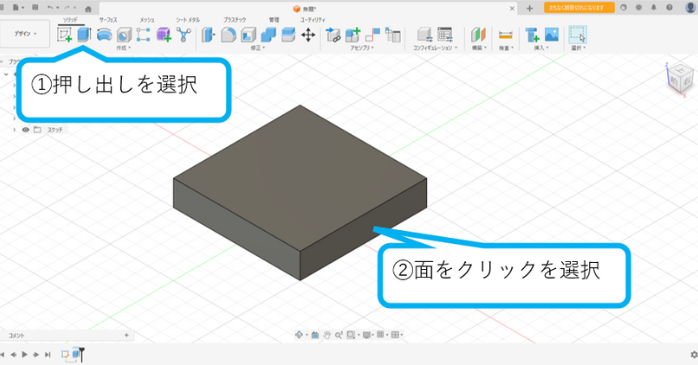The height and width of the screenshot is (365, 698).
Task: Select the Fillet tool
Action: [228, 35]
